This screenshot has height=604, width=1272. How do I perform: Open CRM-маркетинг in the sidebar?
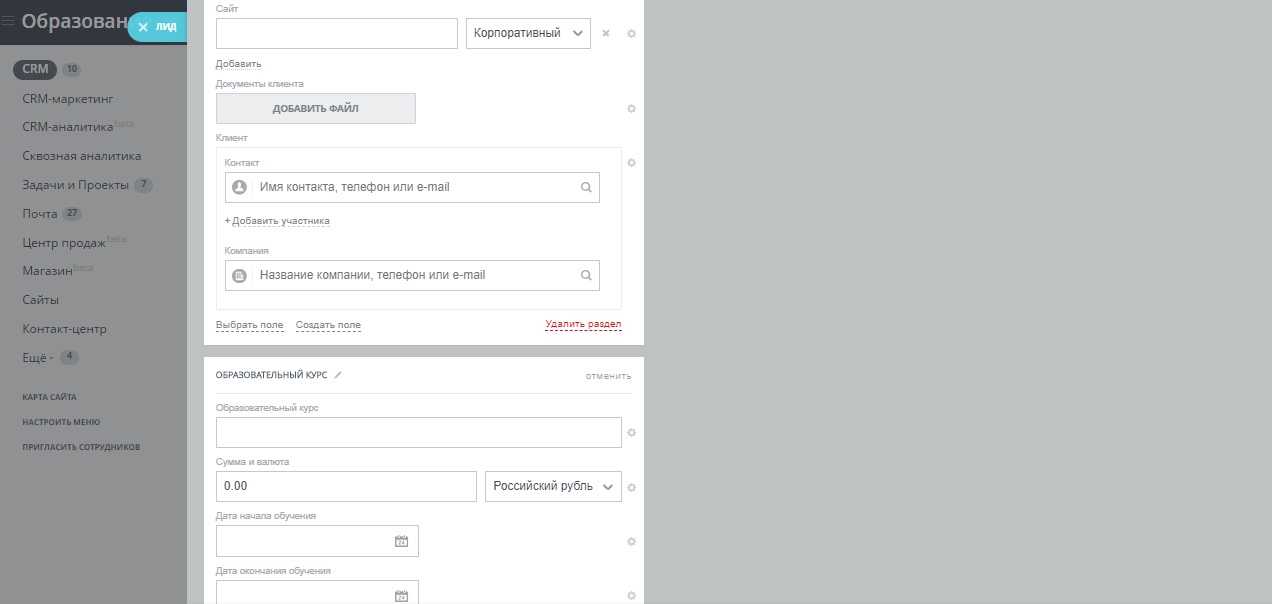68,99
